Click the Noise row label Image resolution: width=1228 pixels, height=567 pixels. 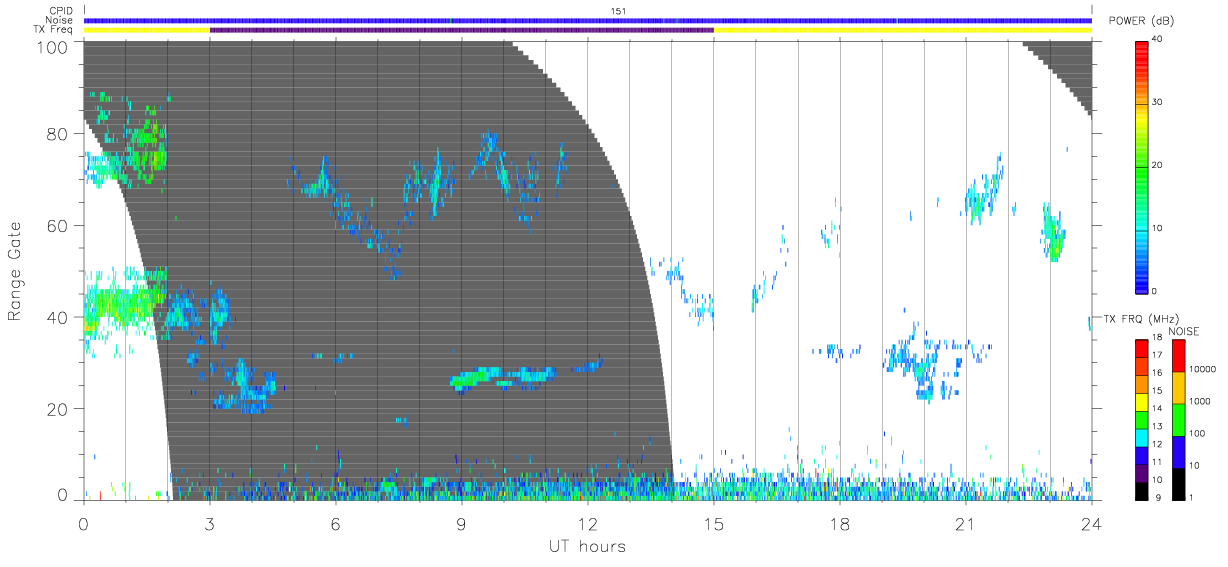(61, 20)
